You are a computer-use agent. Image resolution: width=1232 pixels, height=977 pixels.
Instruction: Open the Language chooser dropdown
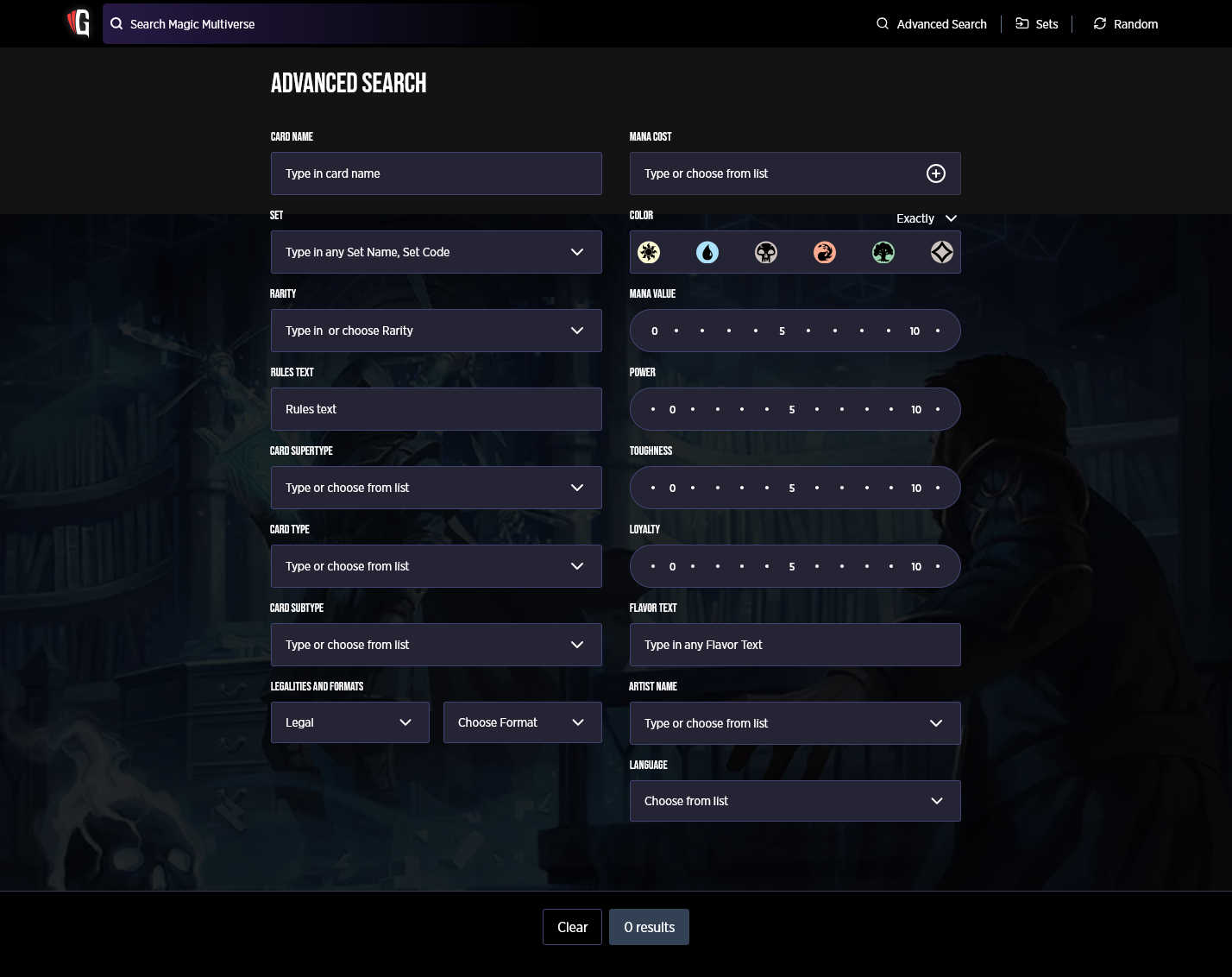coord(795,801)
